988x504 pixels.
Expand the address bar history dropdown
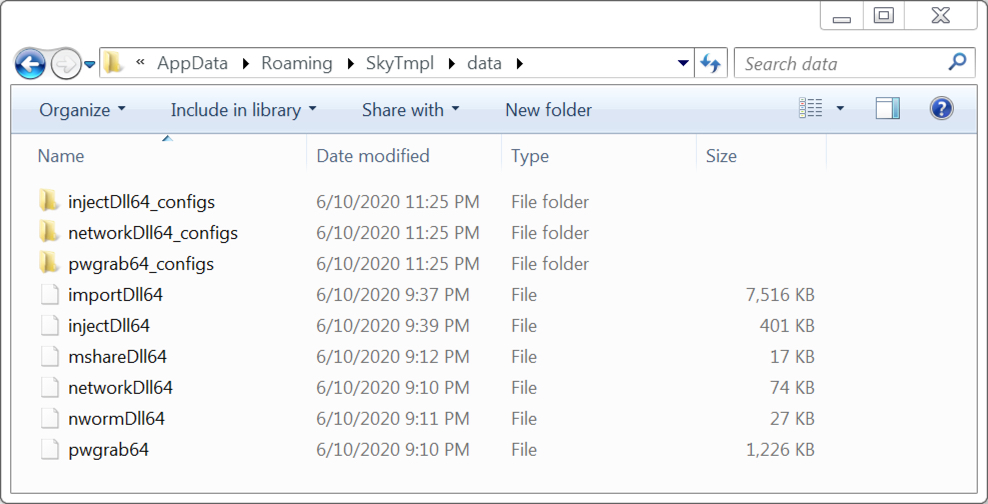click(682, 63)
